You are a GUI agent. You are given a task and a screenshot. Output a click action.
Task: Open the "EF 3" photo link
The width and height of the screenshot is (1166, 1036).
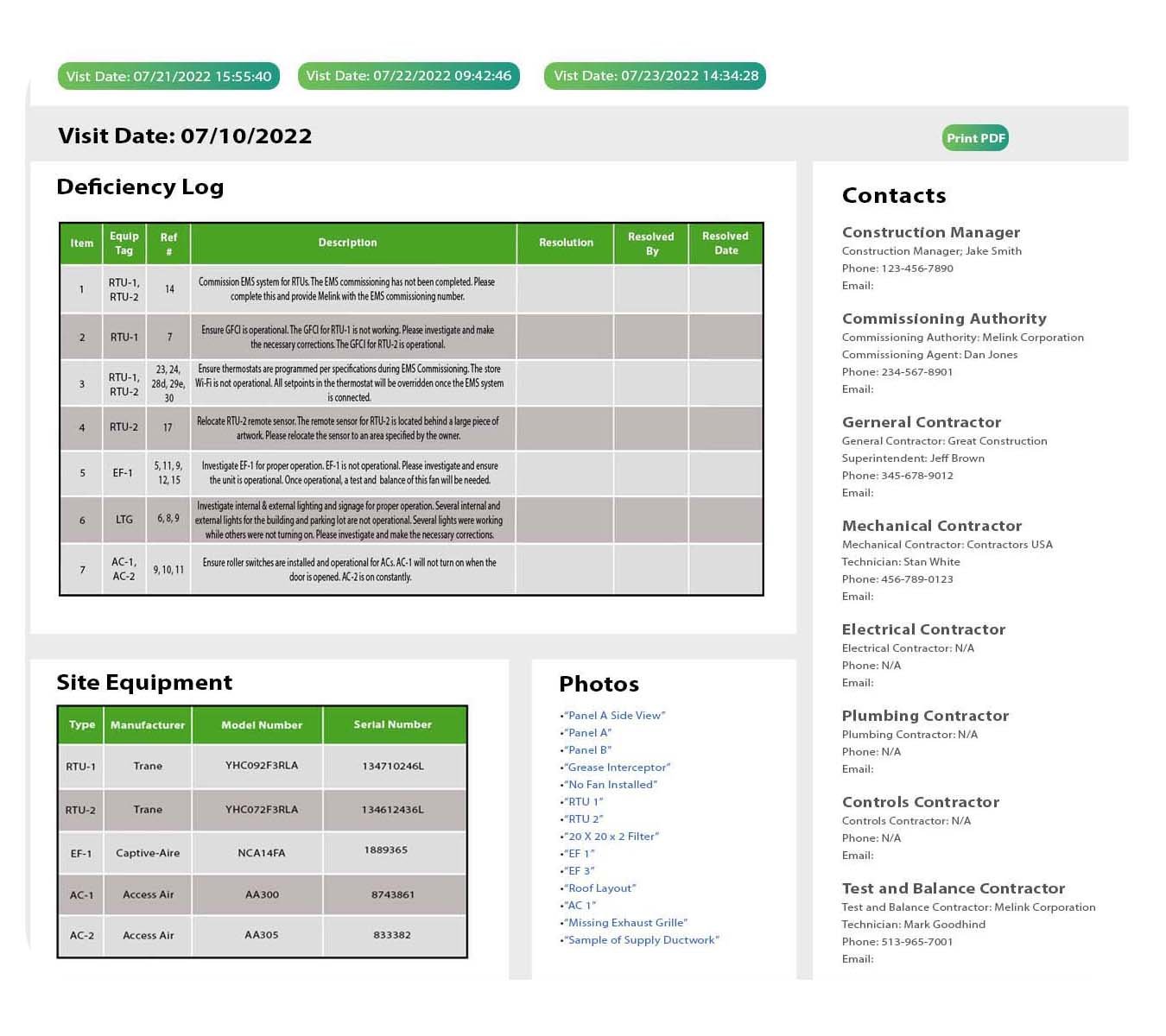pos(580,871)
